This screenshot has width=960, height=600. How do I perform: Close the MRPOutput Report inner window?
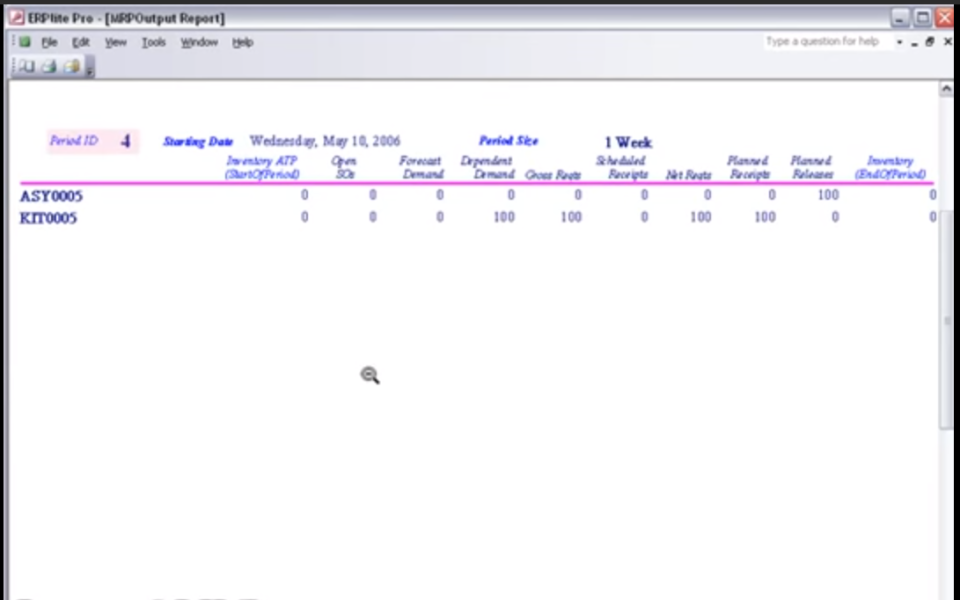(x=948, y=42)
